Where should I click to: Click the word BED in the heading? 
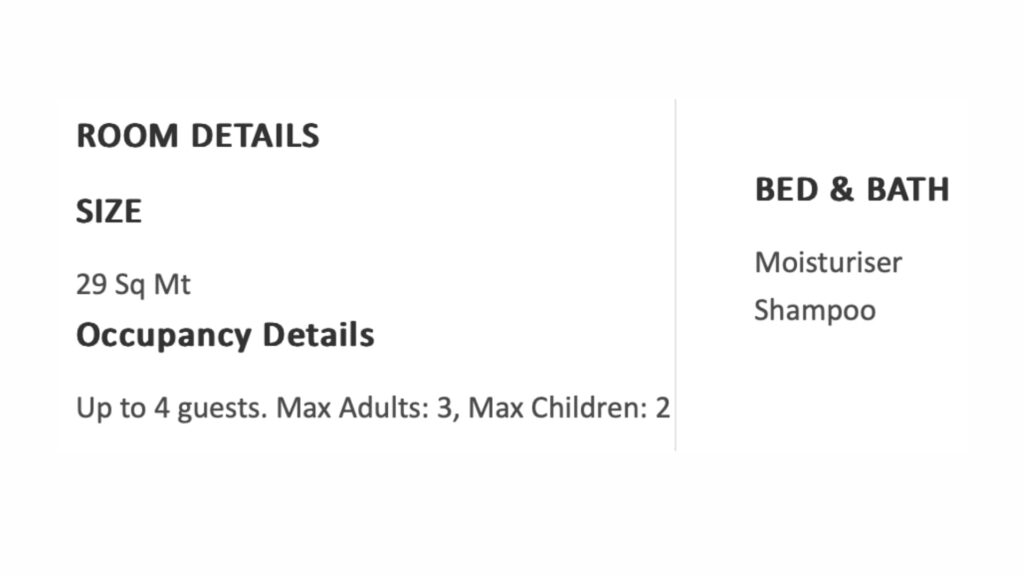[785, 190]
